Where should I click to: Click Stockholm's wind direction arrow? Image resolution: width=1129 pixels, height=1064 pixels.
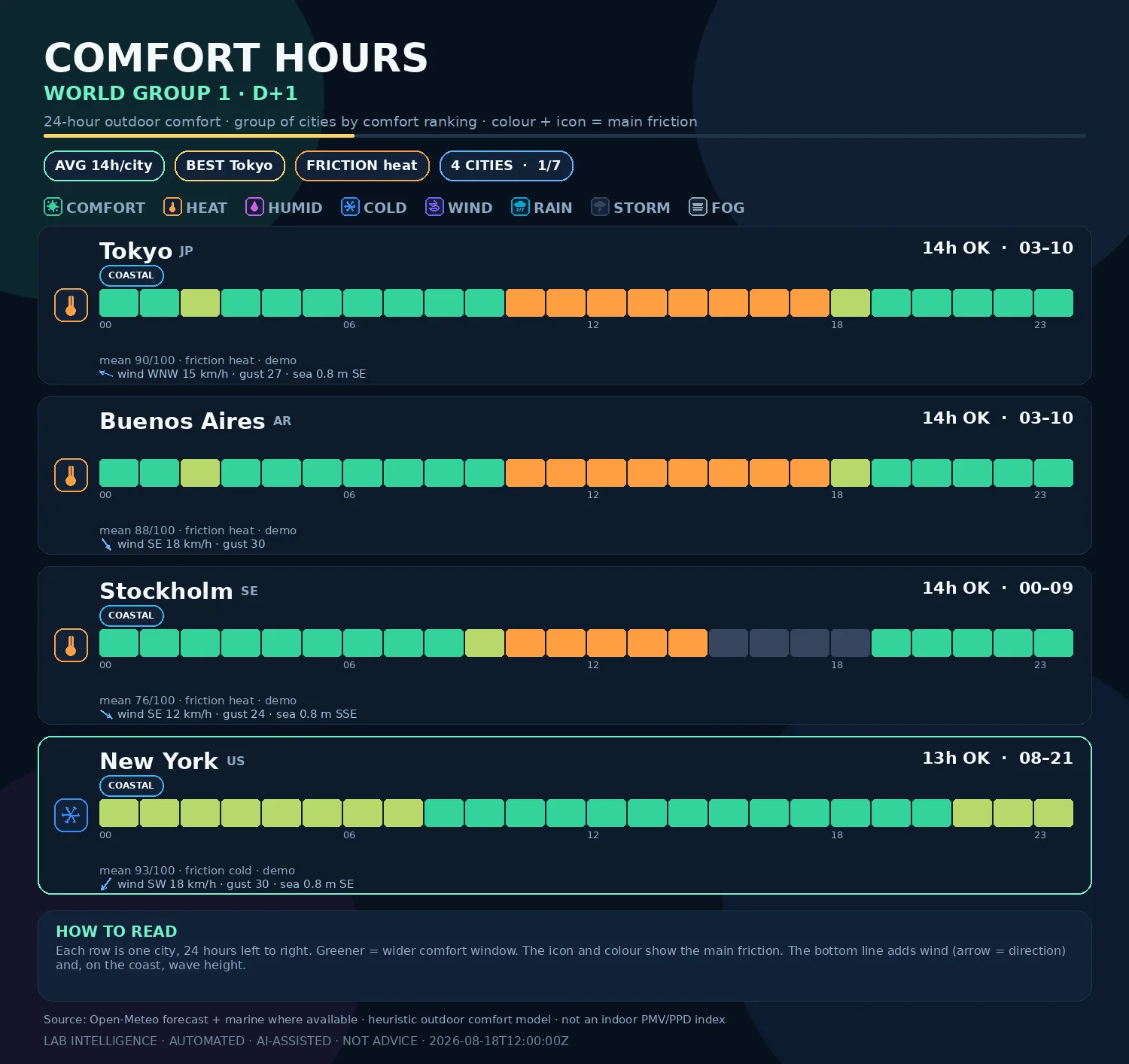click(x=106, y=714)
